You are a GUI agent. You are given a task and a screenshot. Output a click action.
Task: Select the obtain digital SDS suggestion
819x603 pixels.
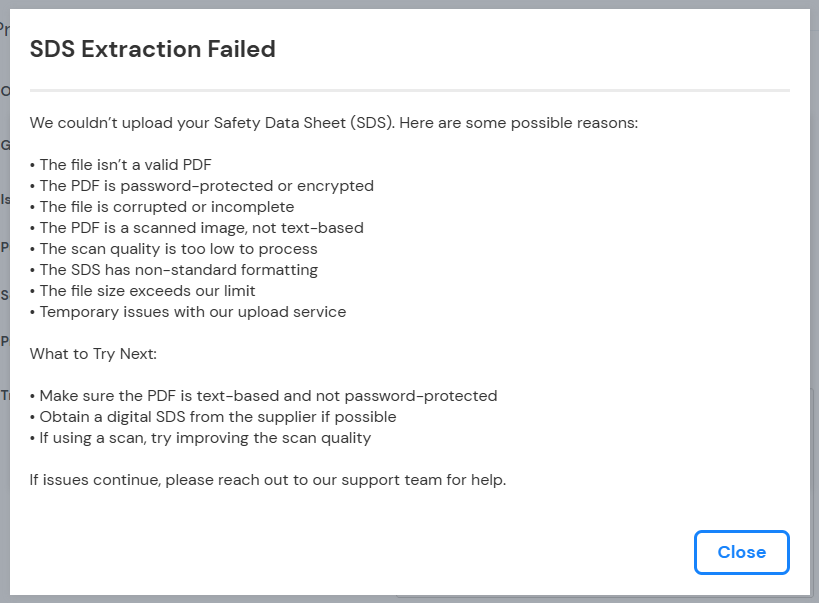click(x=213, y=416)
